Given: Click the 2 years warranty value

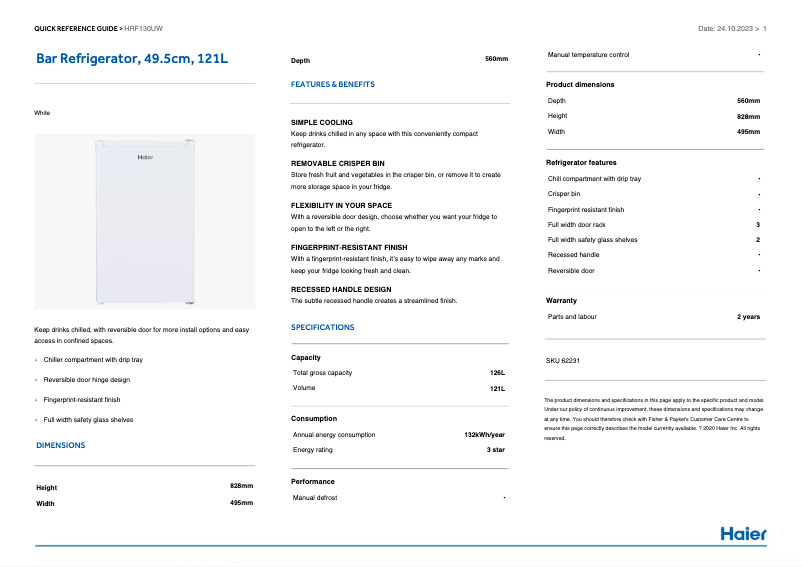Looking at the screenshot, I should [x=748, y=317].
